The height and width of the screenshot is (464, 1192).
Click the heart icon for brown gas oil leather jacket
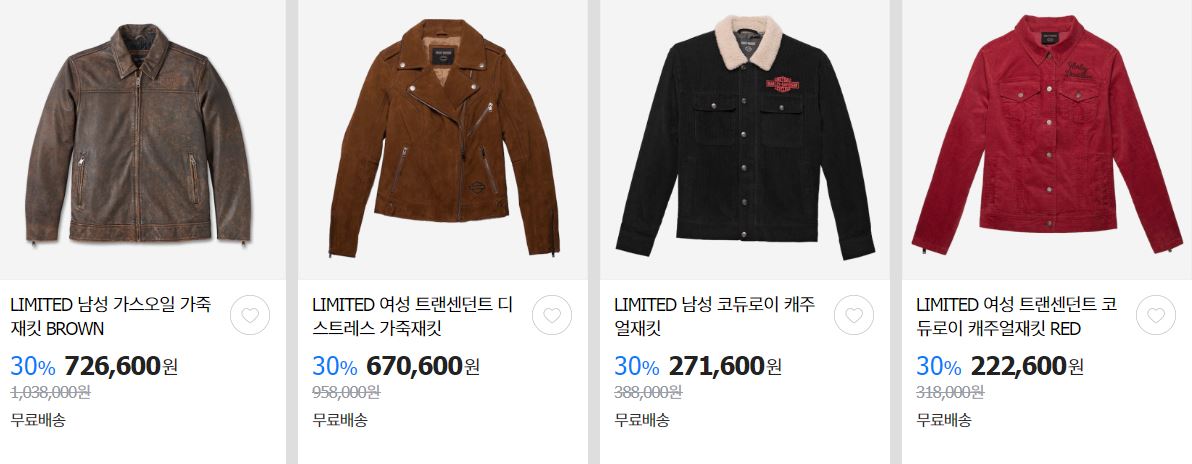coord(250,315)
